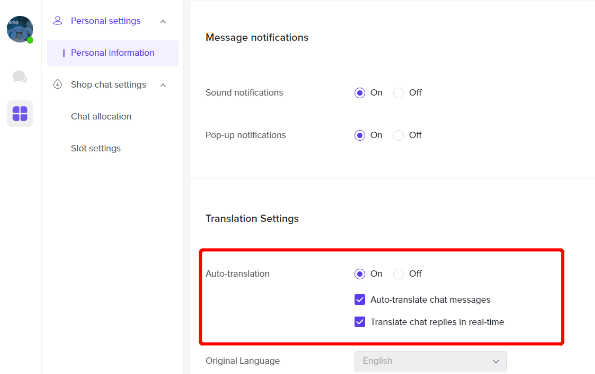Click the Personal settings menu heading

(x=105, y=21)
